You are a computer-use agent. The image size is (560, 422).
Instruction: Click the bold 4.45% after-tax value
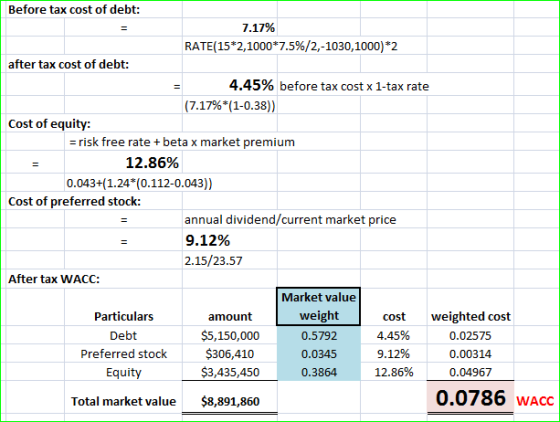point(251,85)
